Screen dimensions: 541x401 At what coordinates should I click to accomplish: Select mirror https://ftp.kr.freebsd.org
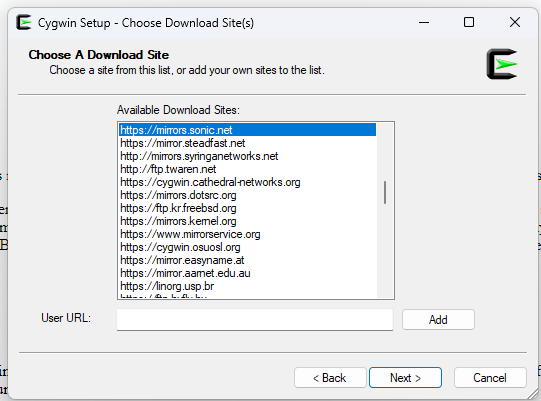(247, 208)
